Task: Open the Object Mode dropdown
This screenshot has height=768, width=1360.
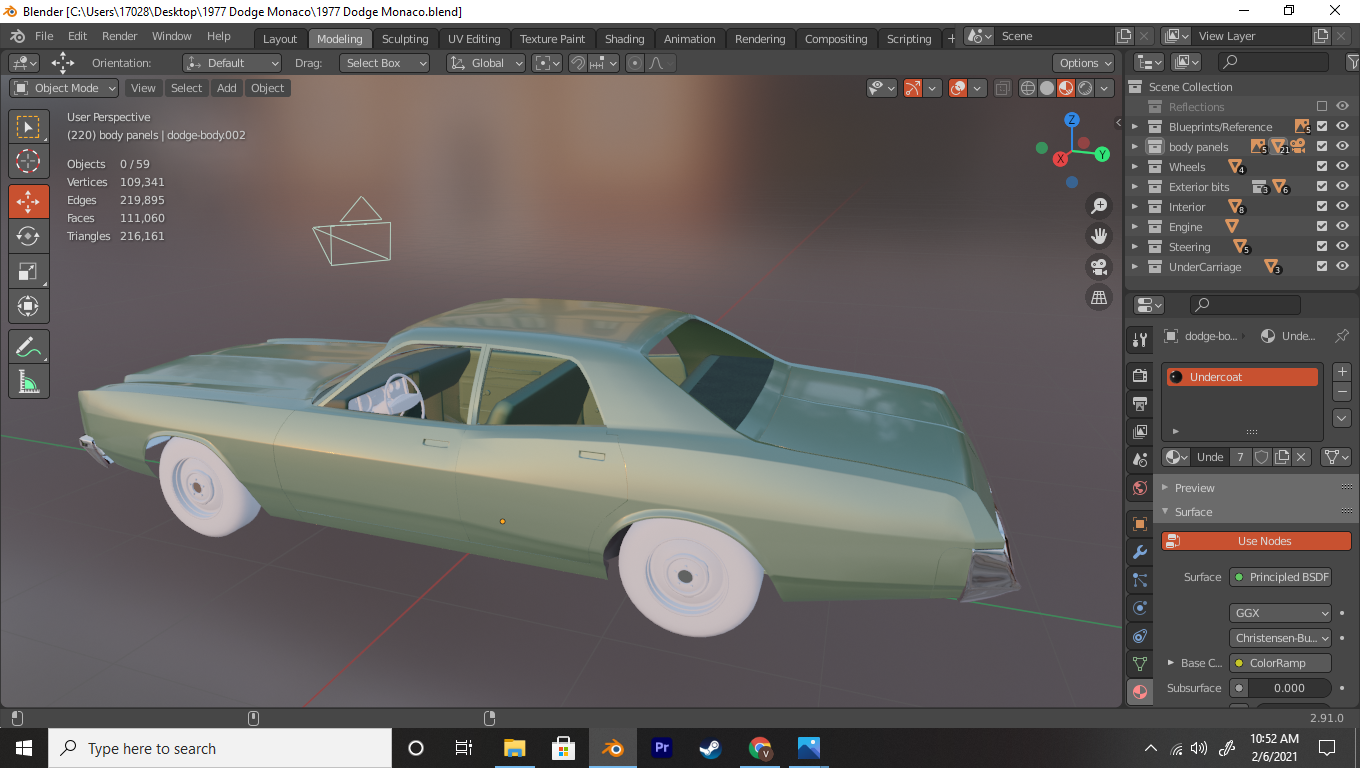Action: 65,88
